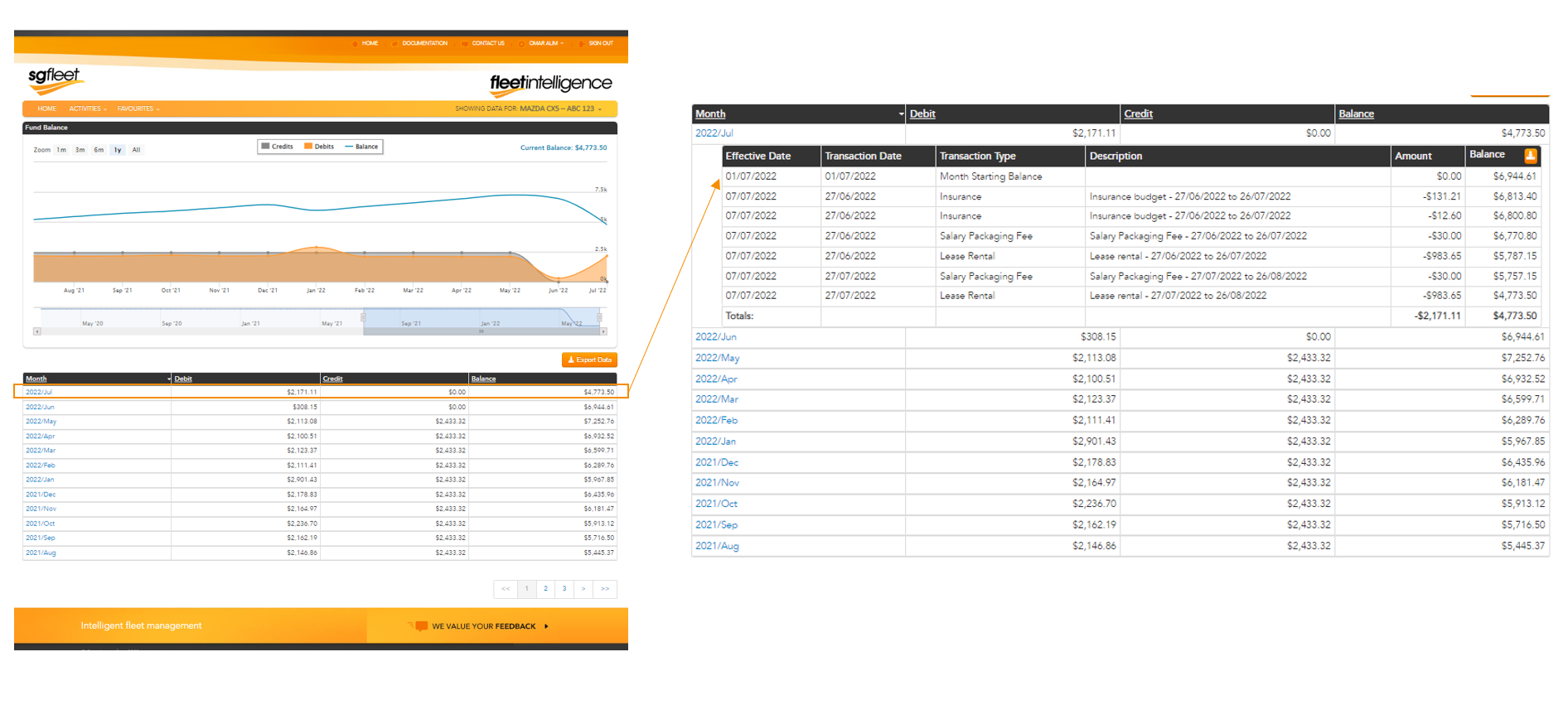Image resolution: width=1568 pixels, height=705 pixels.
Task: Click the home icon in top header
Action: click(x=356, y=43)
